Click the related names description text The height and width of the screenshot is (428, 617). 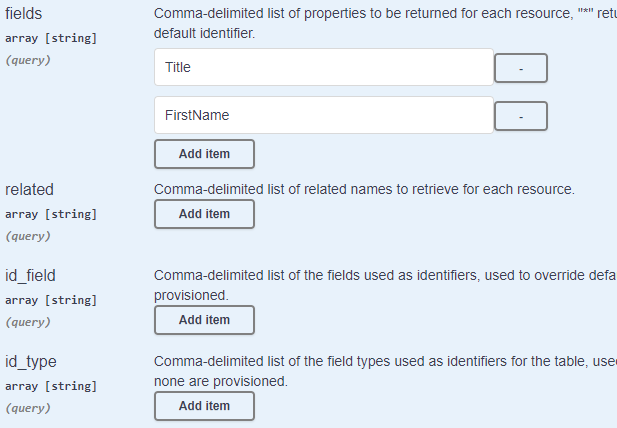click(363, 189)
